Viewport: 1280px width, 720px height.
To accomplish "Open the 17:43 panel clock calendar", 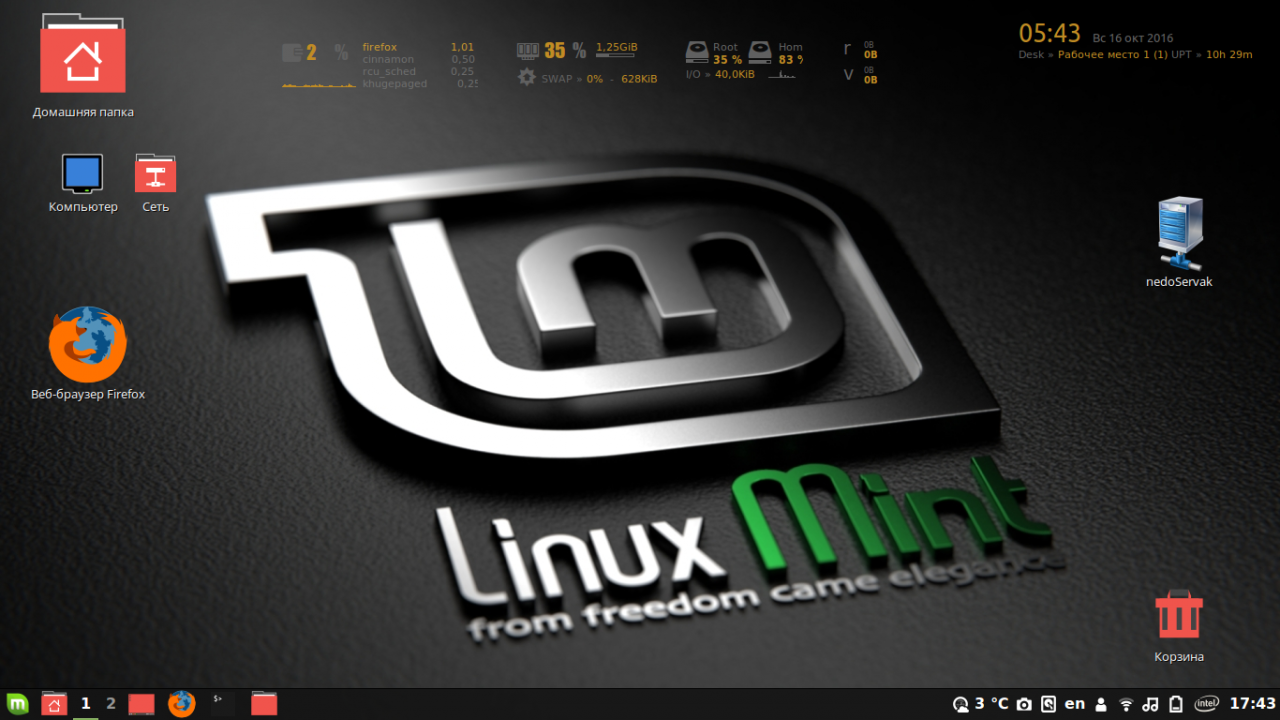I will (x=1252, y=704).
